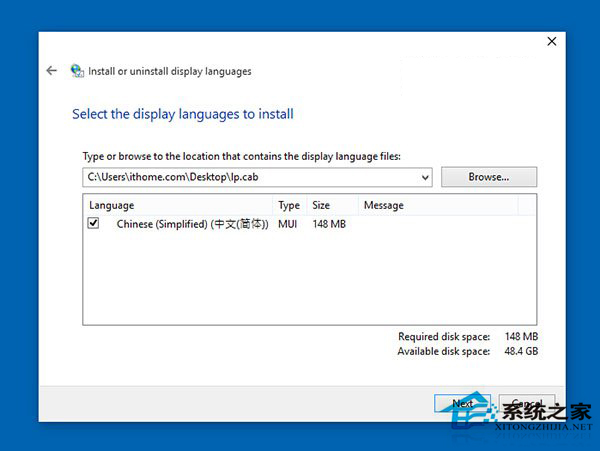
Task: Expand the language file location dropdown arrow
Action: tap(425, 178)
